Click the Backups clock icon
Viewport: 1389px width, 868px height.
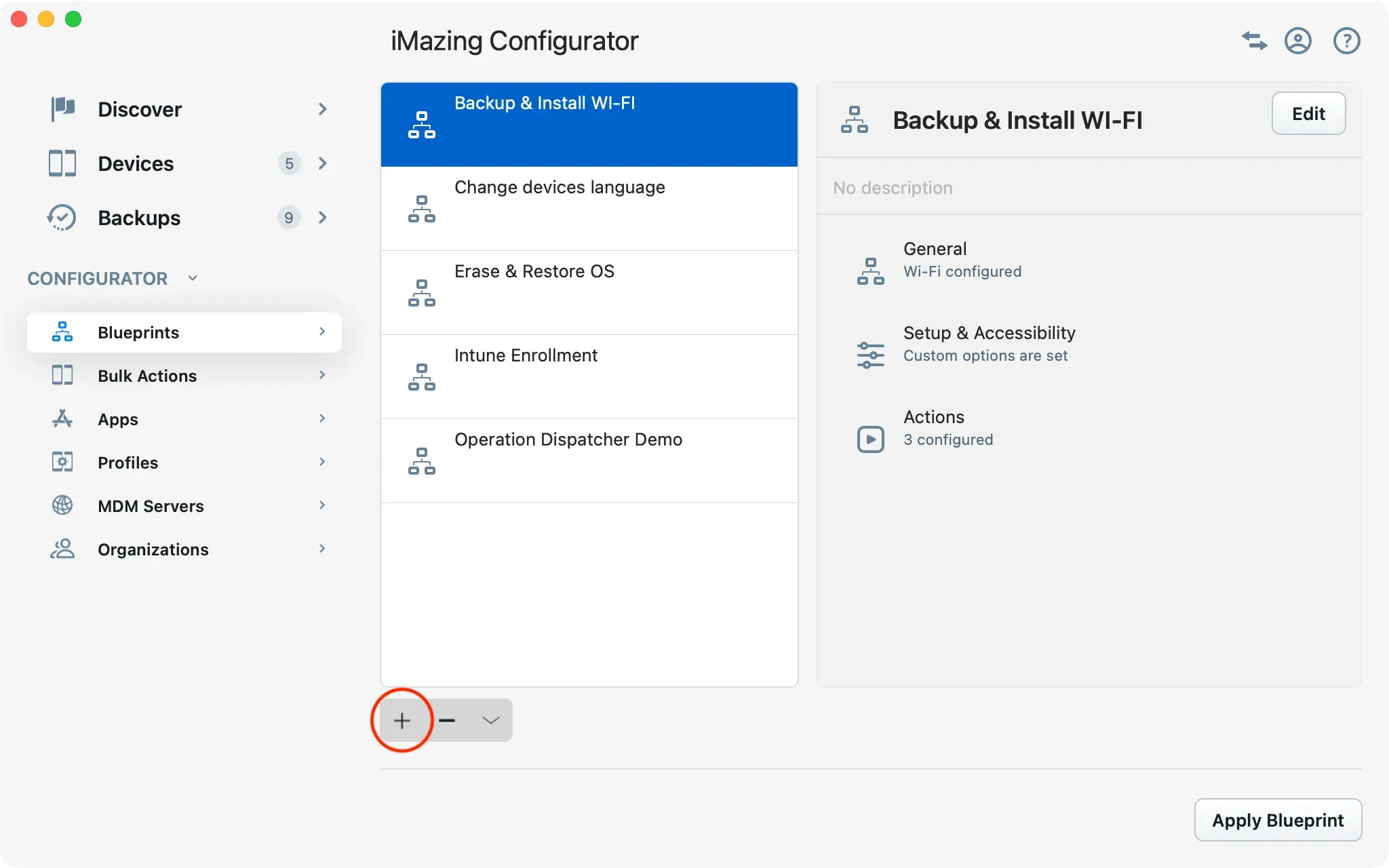[62, 217]
